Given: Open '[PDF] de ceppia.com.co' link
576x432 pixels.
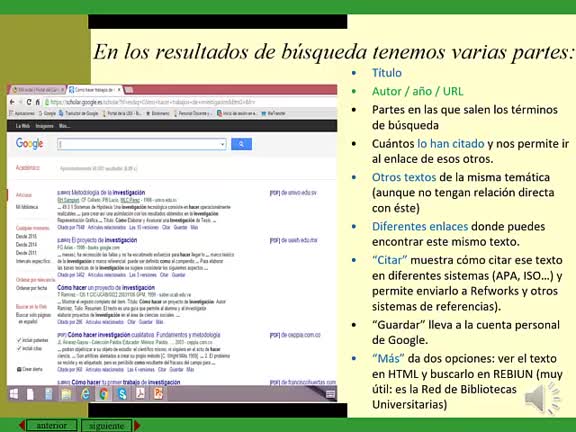Looking at the screenshot, I should (x=295, y=335).
